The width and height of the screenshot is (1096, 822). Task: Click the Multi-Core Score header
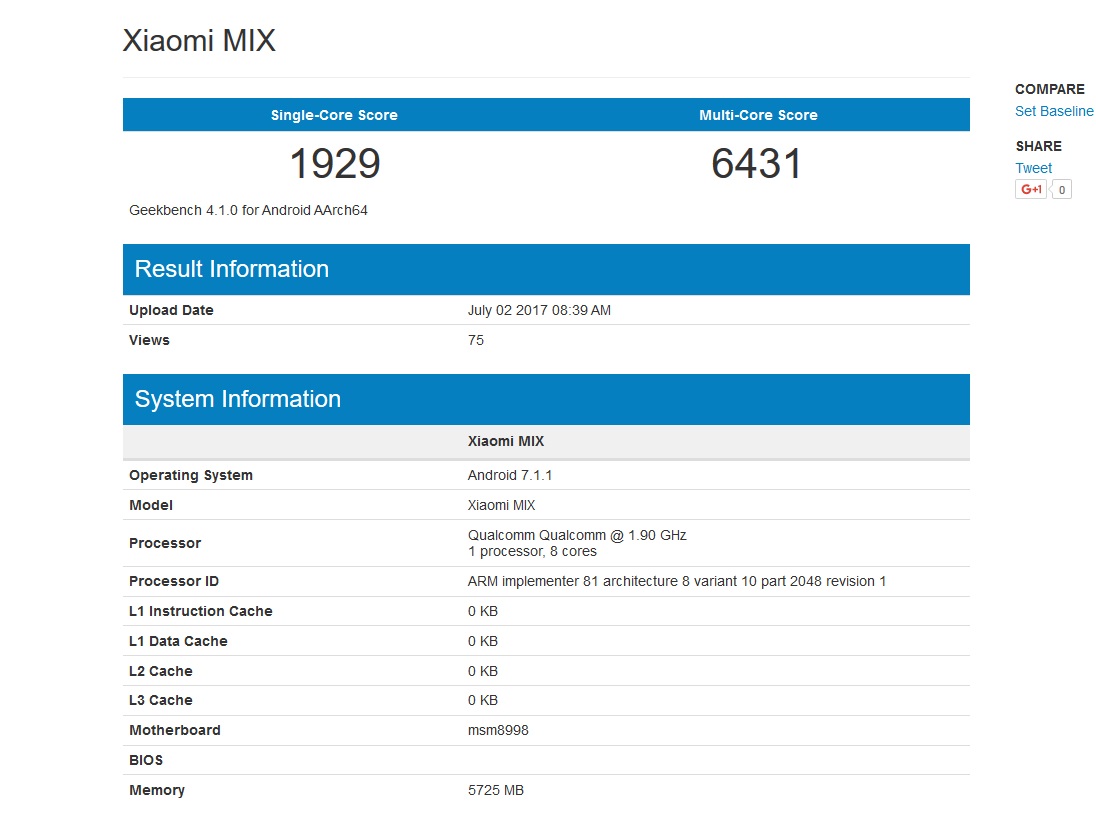tap(758, 115)
